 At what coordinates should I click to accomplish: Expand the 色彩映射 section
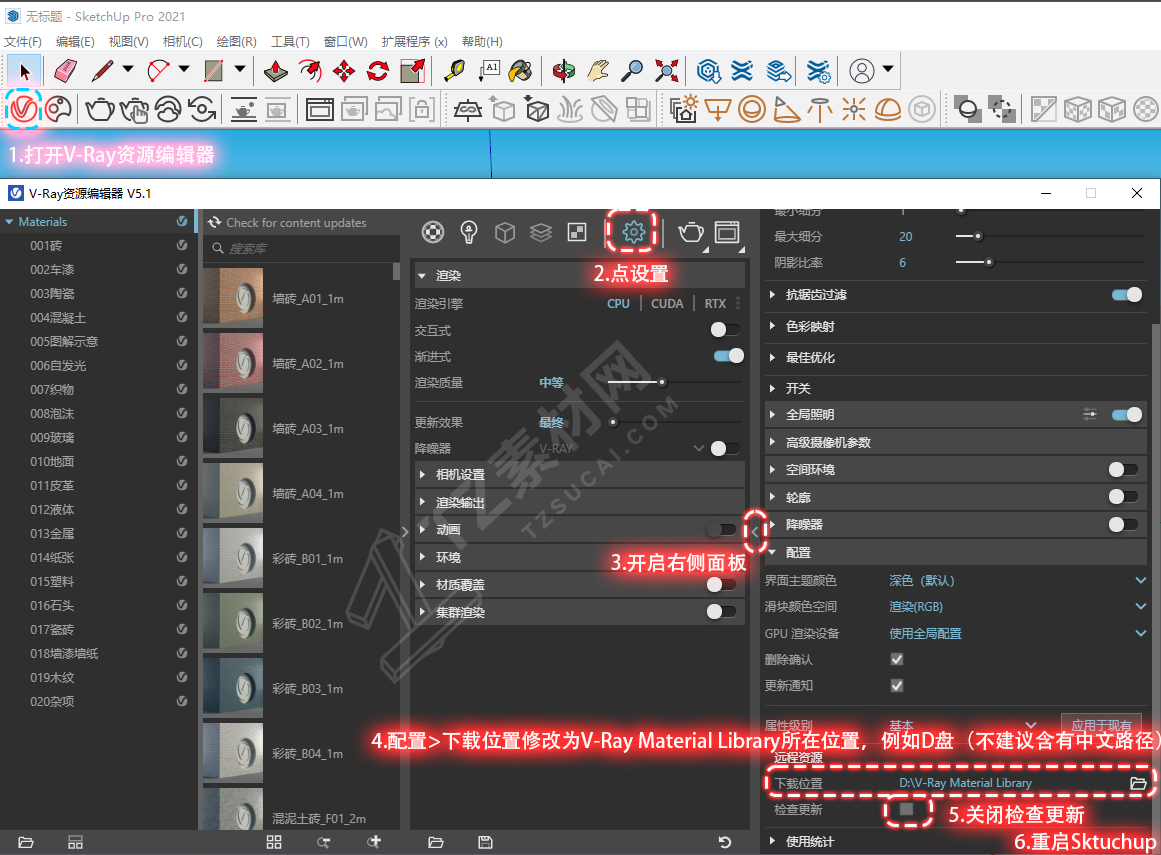coord(772,326)
